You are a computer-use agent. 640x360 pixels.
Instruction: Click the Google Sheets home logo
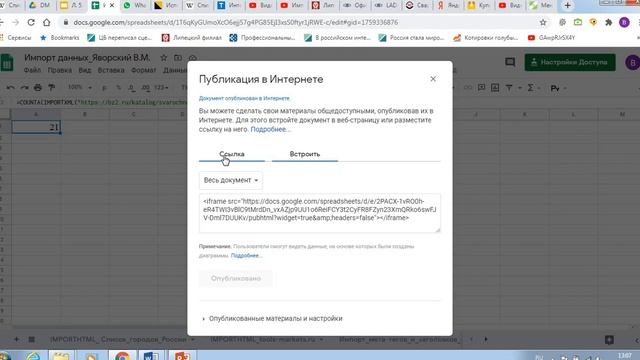click(7, 63)
